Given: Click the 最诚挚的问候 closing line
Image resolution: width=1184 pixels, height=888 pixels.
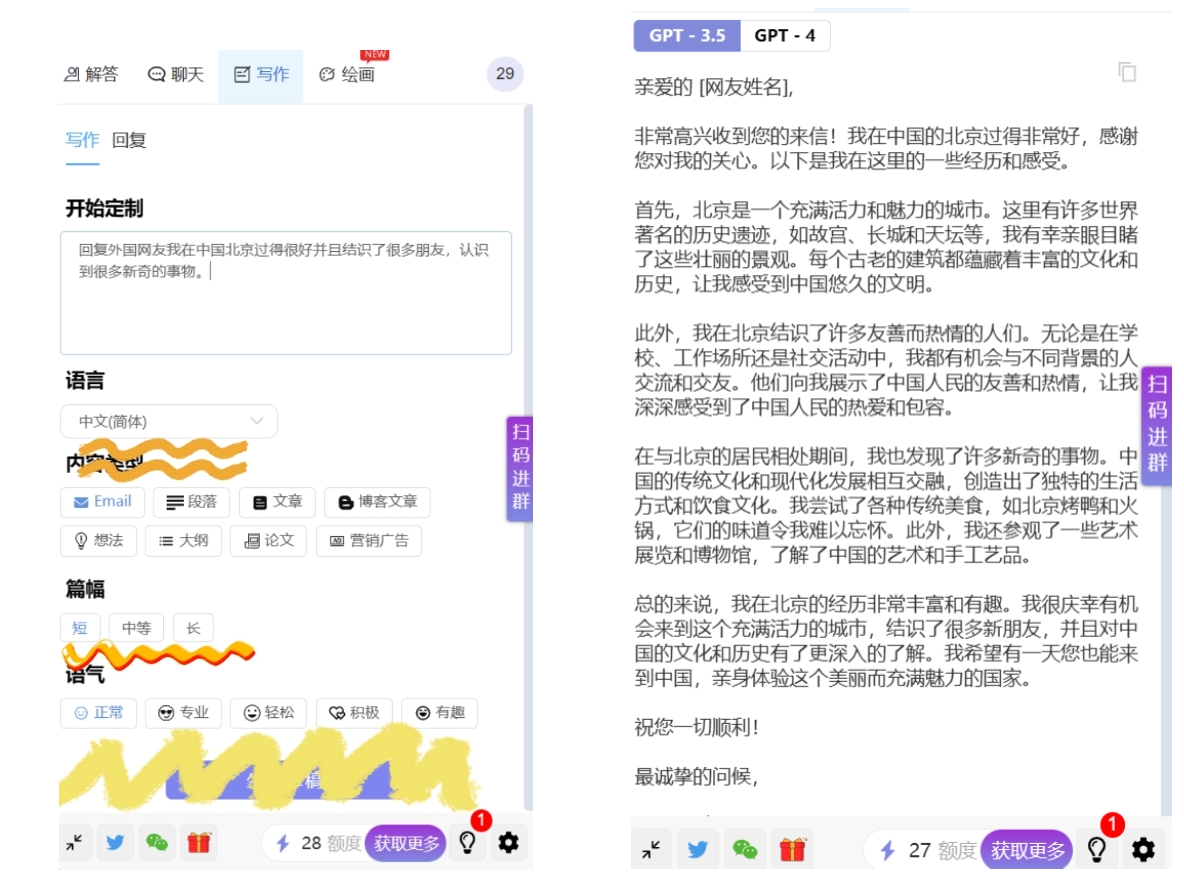Looking at the screenshot, I should click(x=696, y=776).
